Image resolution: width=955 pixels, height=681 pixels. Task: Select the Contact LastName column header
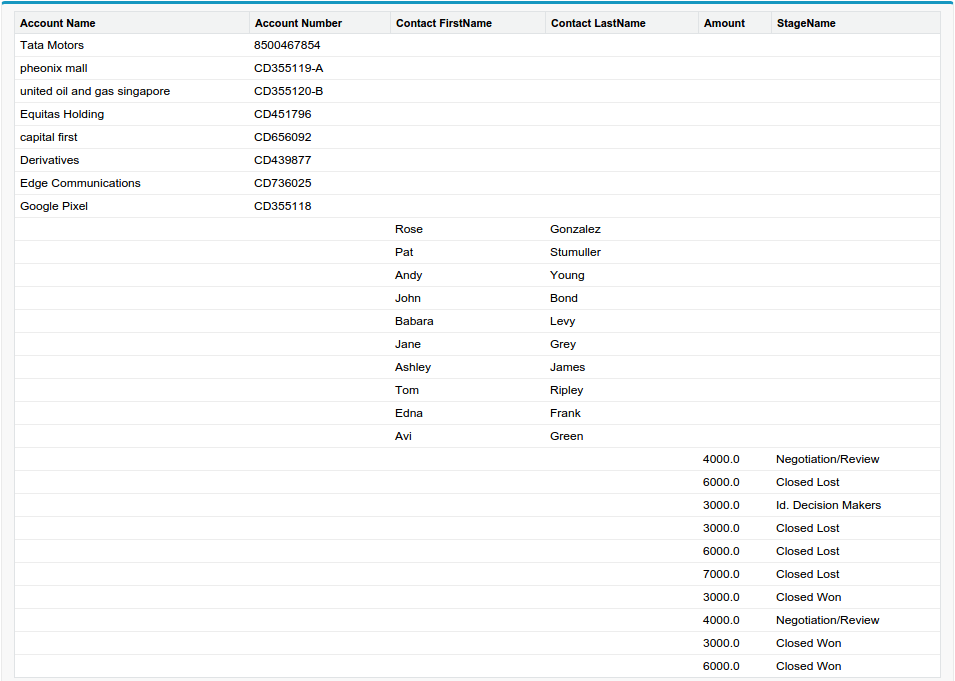click(x=597, y=23)
